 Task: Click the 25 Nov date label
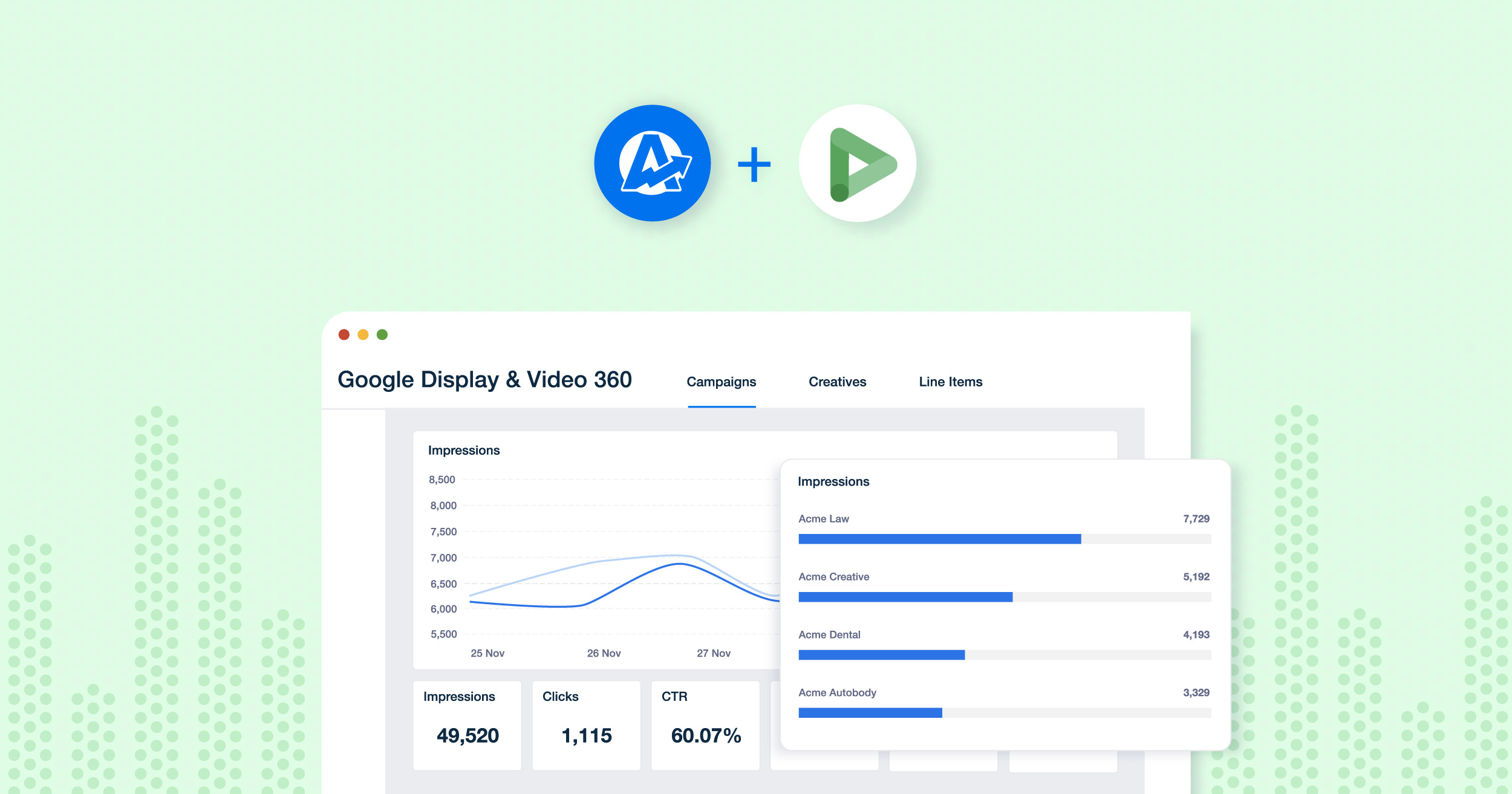click(487, 653)
